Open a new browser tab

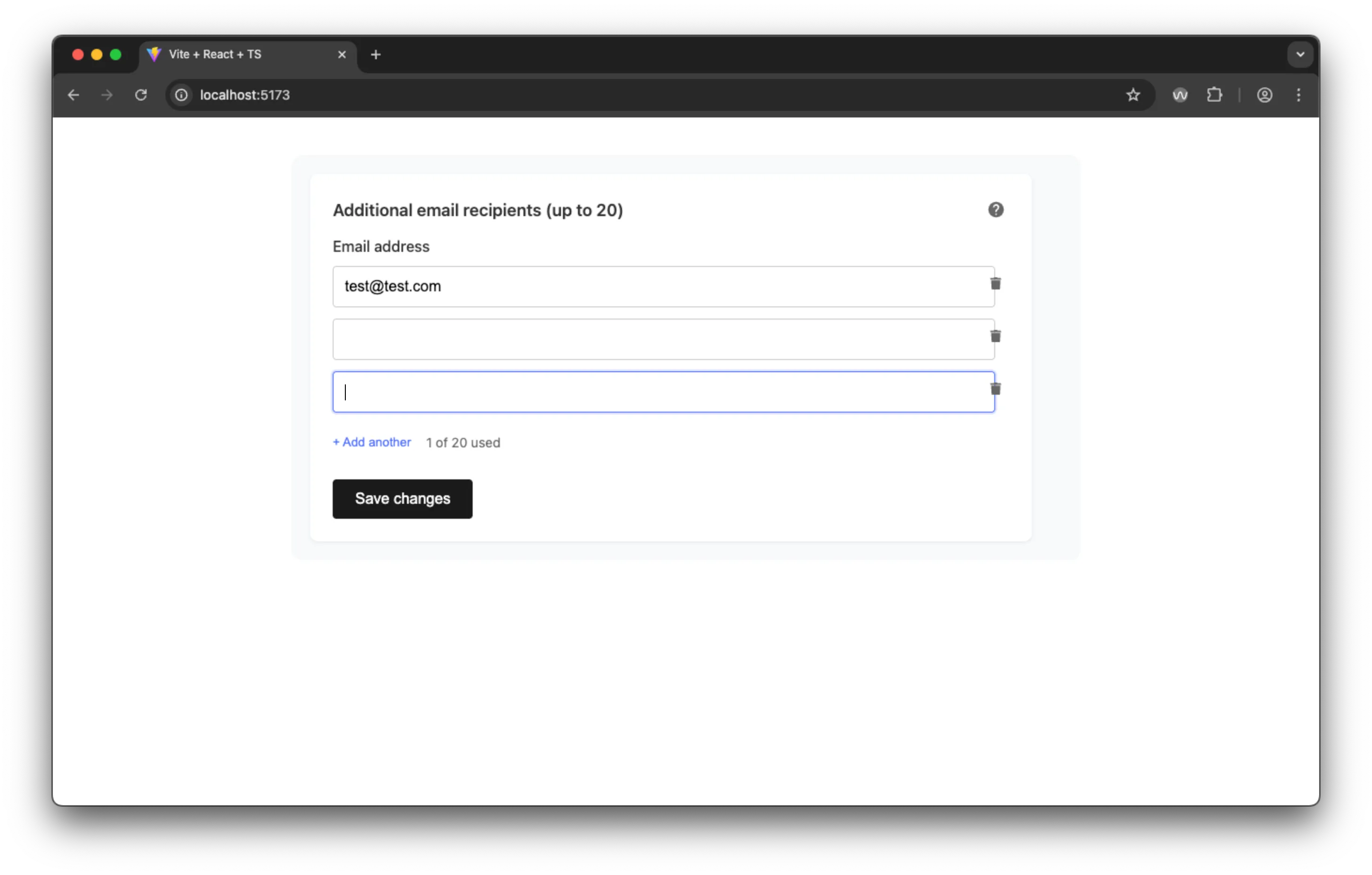[x=375, y=54]
